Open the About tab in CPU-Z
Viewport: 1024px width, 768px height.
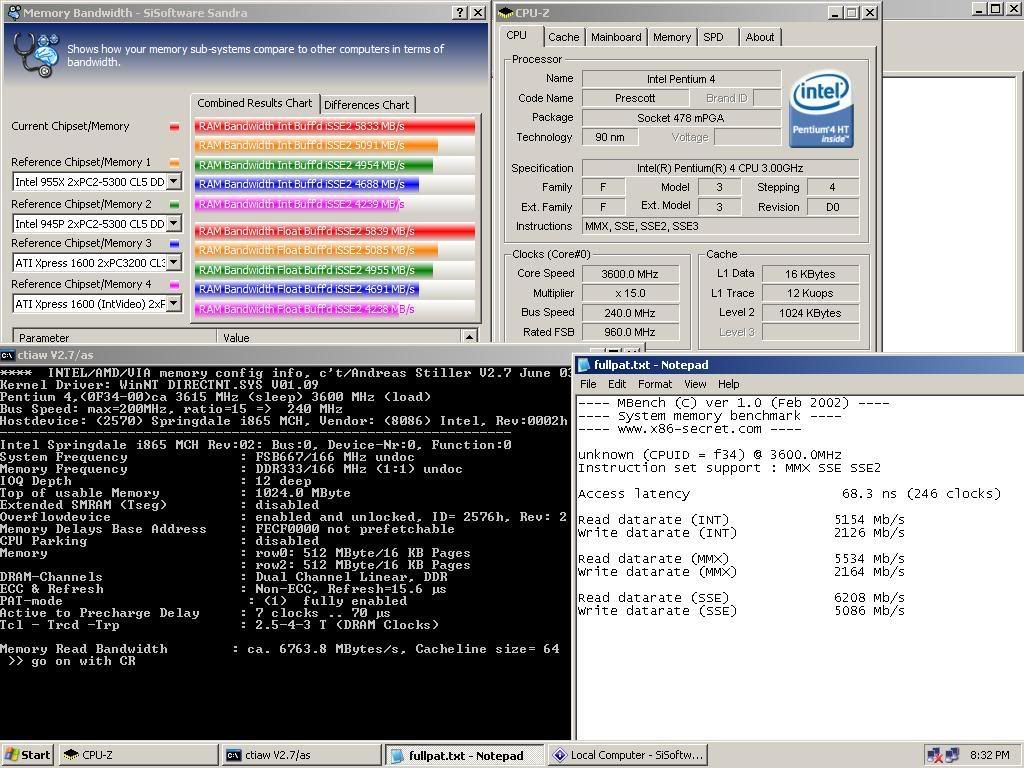point(760,37)
